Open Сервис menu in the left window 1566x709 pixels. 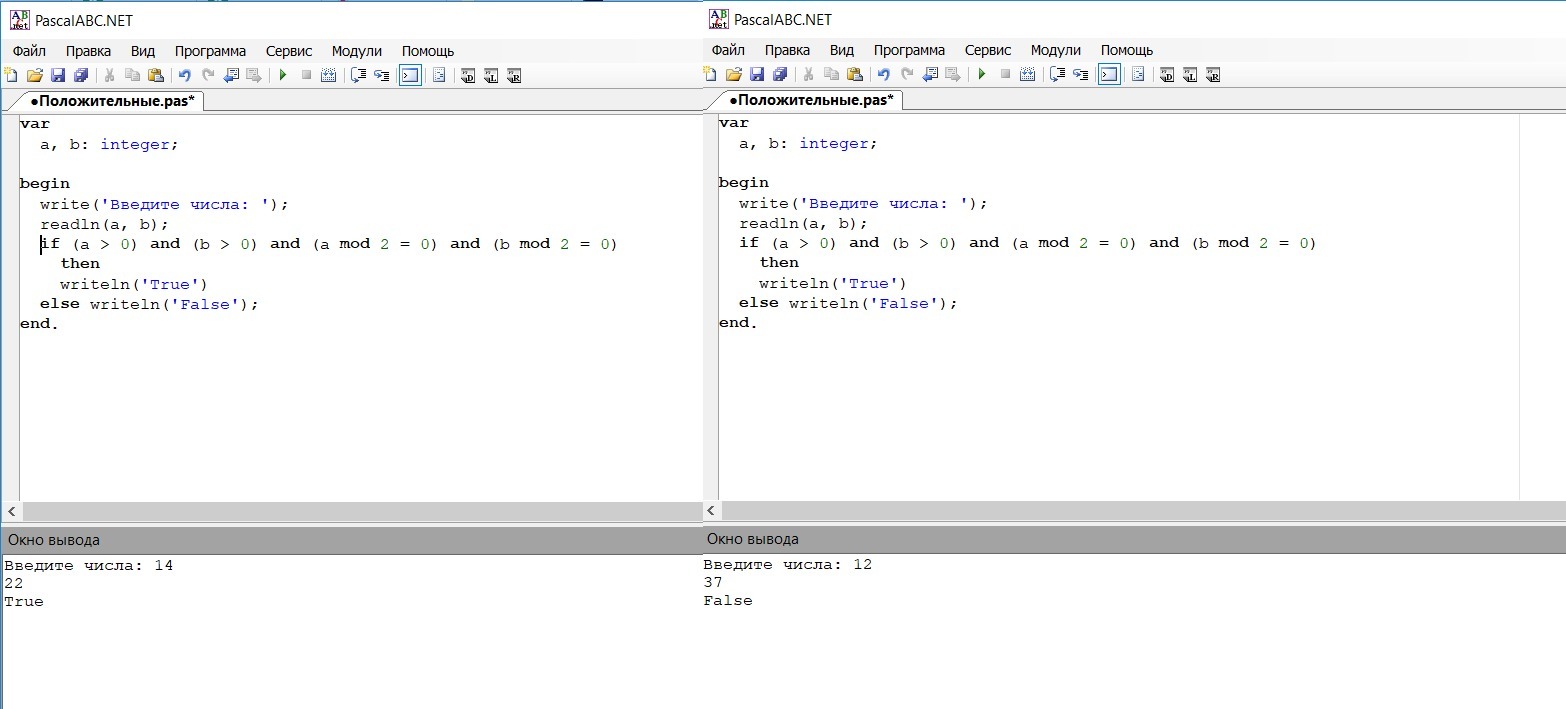click(289, 51)
